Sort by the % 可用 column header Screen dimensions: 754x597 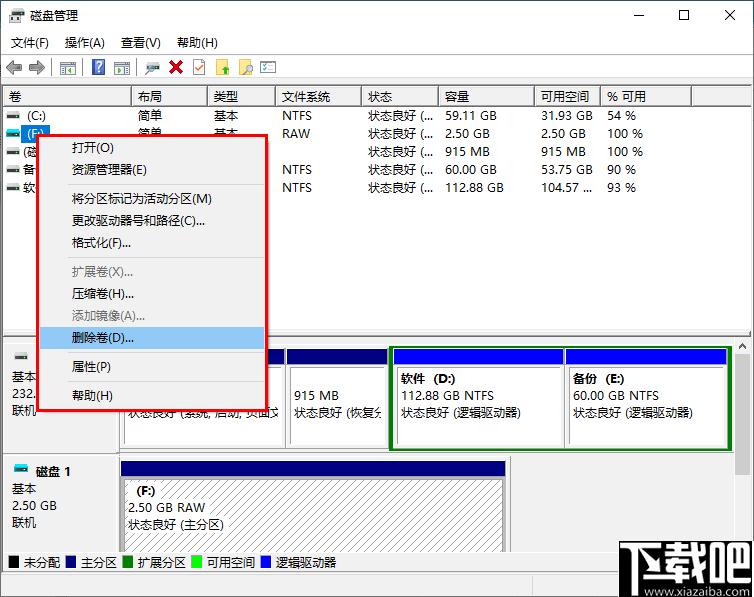tap(646, 97)
